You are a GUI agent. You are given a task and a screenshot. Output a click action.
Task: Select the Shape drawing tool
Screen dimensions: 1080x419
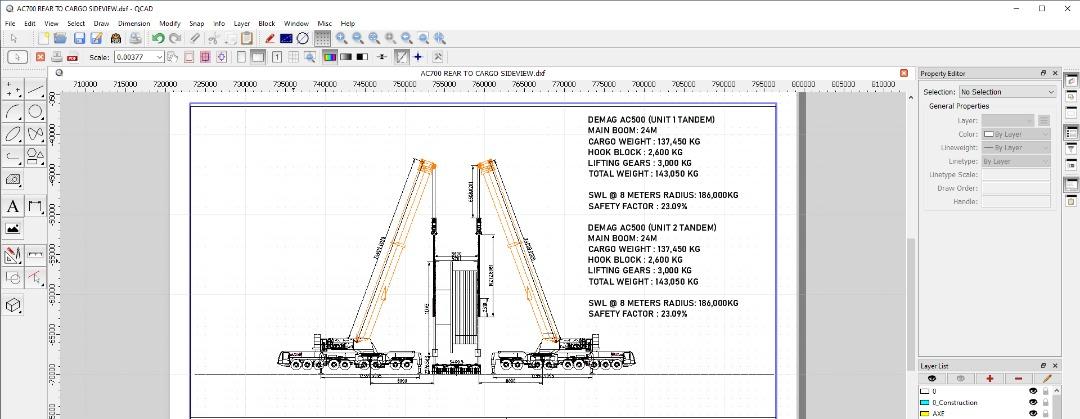[x=35, y=156]
